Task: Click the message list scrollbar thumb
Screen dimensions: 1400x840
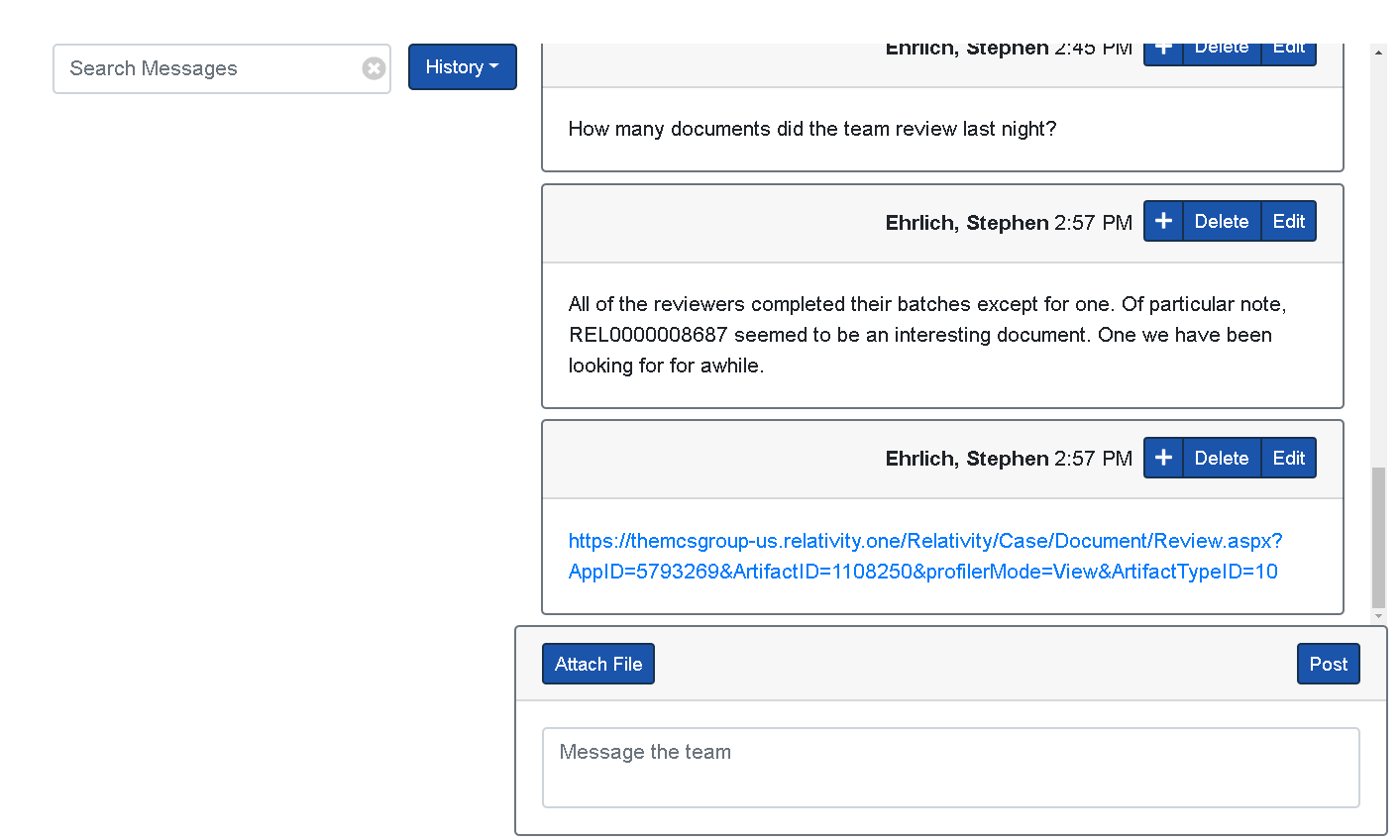Action: (1378, 538)
